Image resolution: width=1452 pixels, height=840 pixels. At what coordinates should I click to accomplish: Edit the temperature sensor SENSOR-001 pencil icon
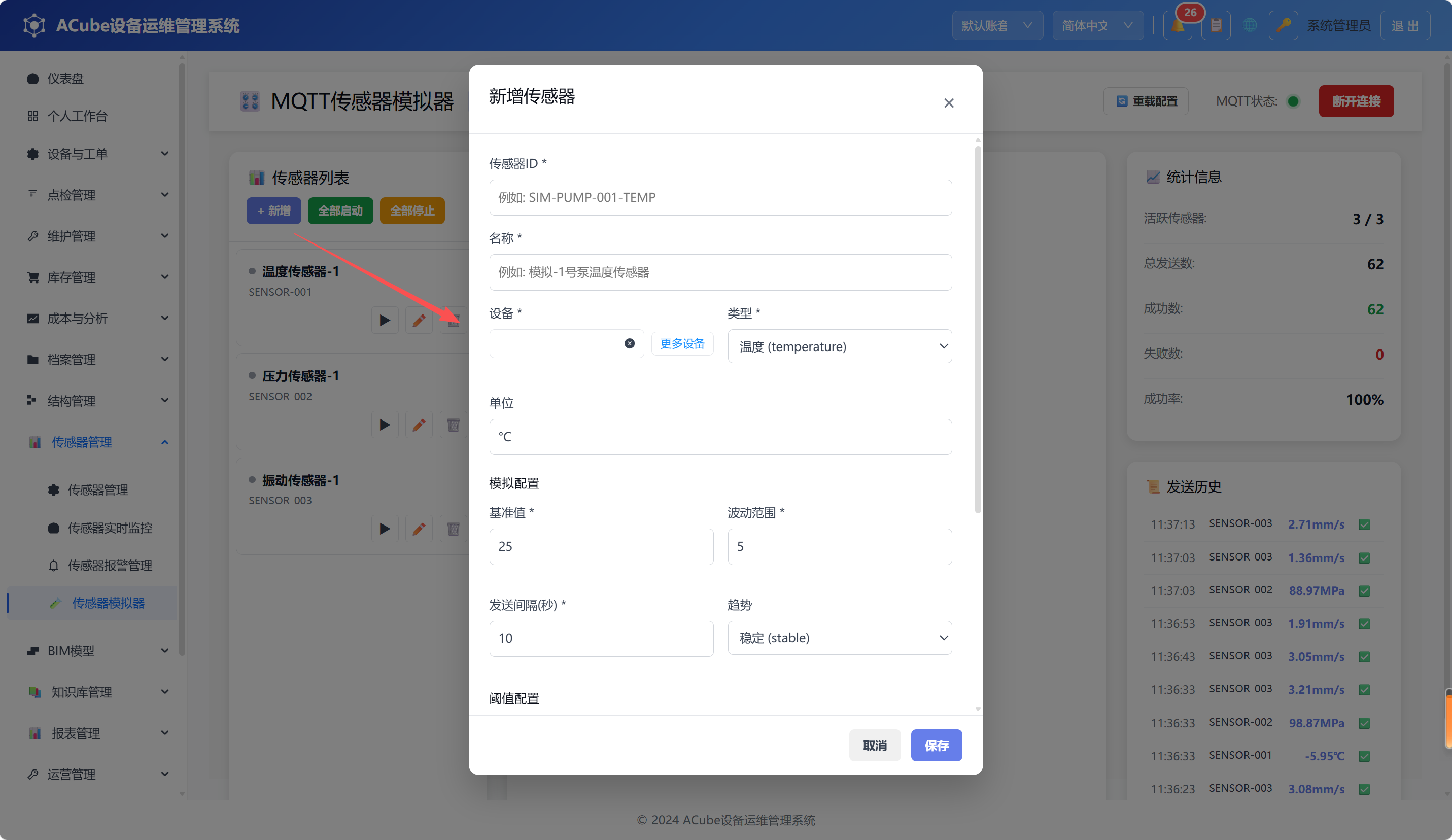(419, 321)
